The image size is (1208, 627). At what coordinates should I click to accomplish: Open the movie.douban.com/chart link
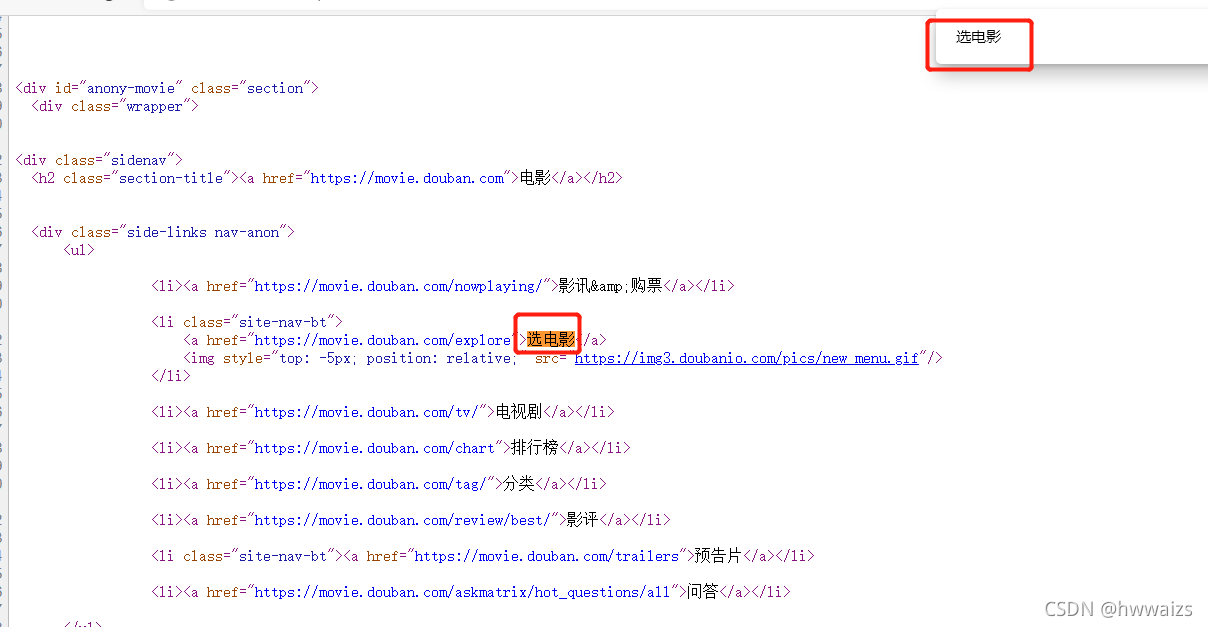374,448
